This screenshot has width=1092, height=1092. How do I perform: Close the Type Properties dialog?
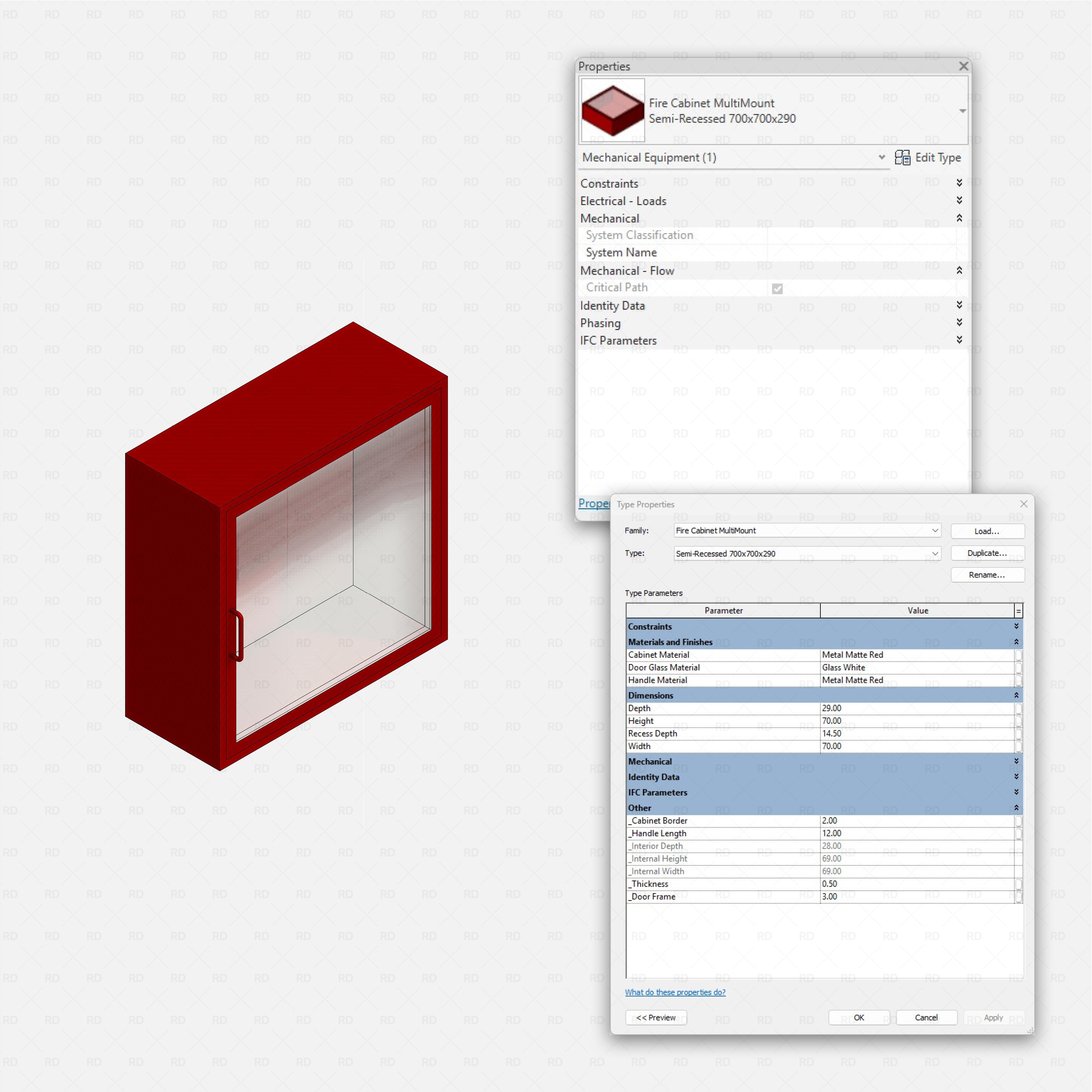coord(1023,504)
